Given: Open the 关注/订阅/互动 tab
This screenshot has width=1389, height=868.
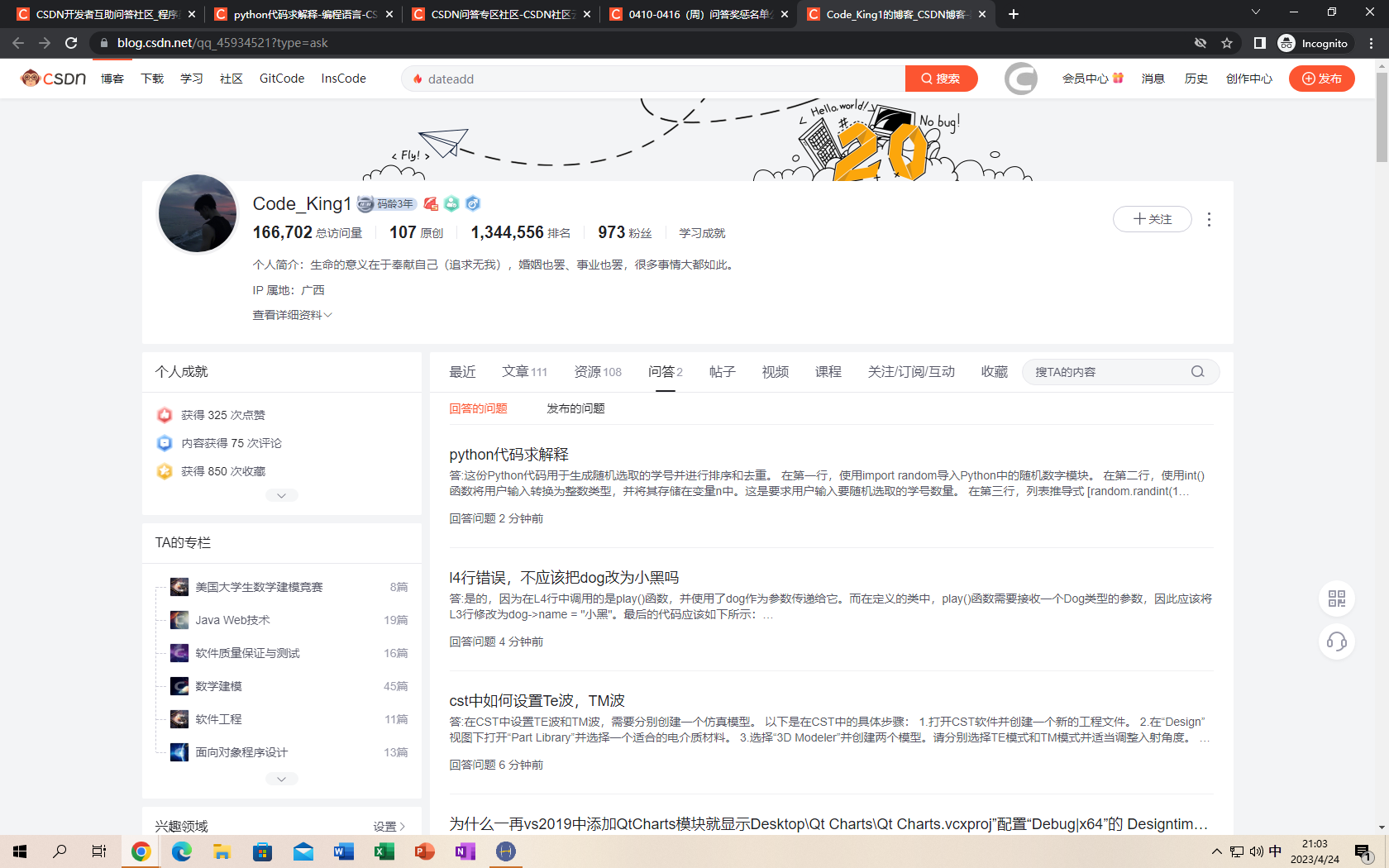Looking at the screenshot, I should click(x=911, y=372).
